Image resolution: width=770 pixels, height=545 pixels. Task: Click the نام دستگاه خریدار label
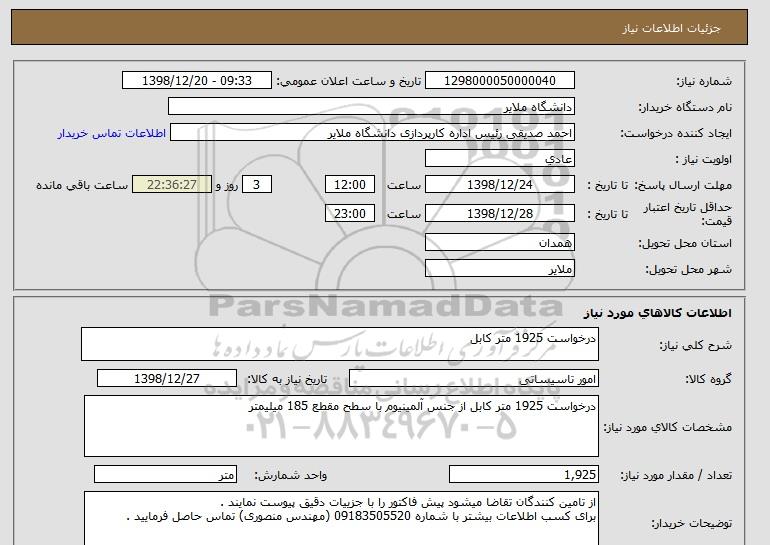[685, 107]
